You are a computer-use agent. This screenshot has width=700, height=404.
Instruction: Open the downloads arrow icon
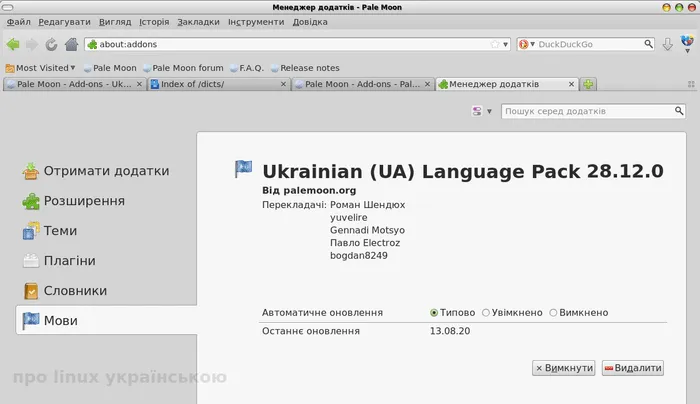[x=667, y=44]
